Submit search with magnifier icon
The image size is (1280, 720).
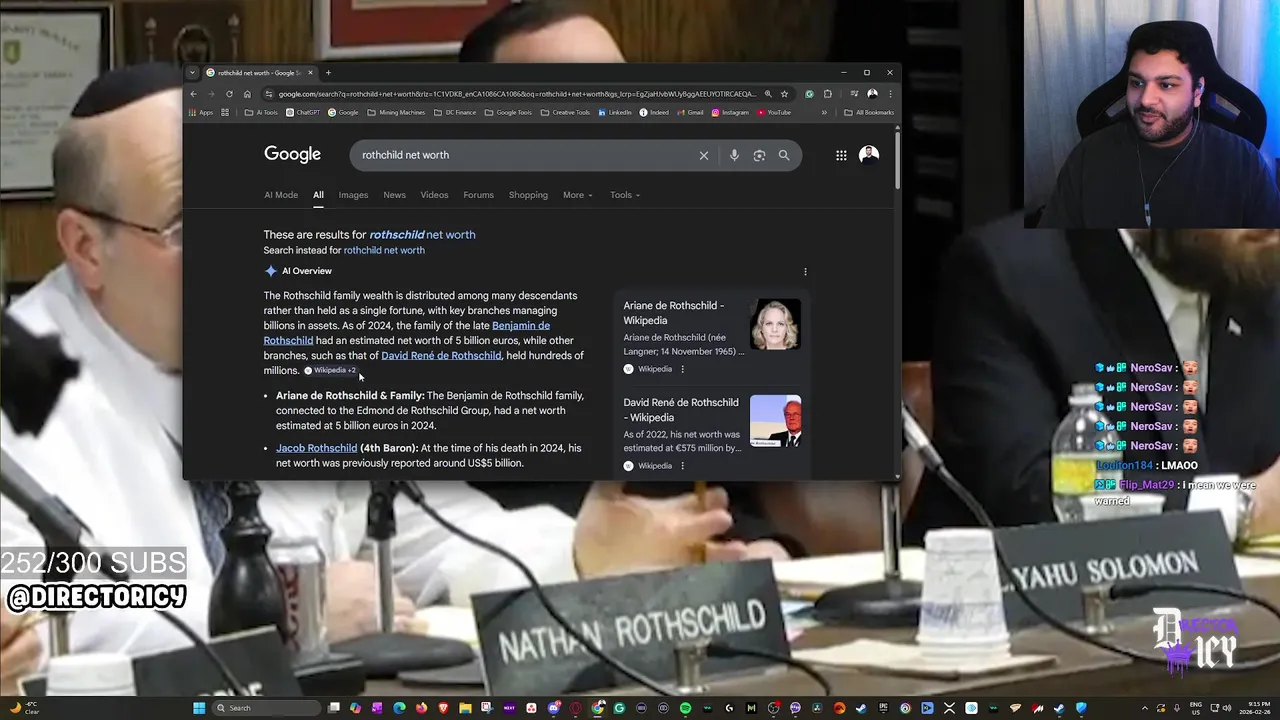click(x=784, y=155)
